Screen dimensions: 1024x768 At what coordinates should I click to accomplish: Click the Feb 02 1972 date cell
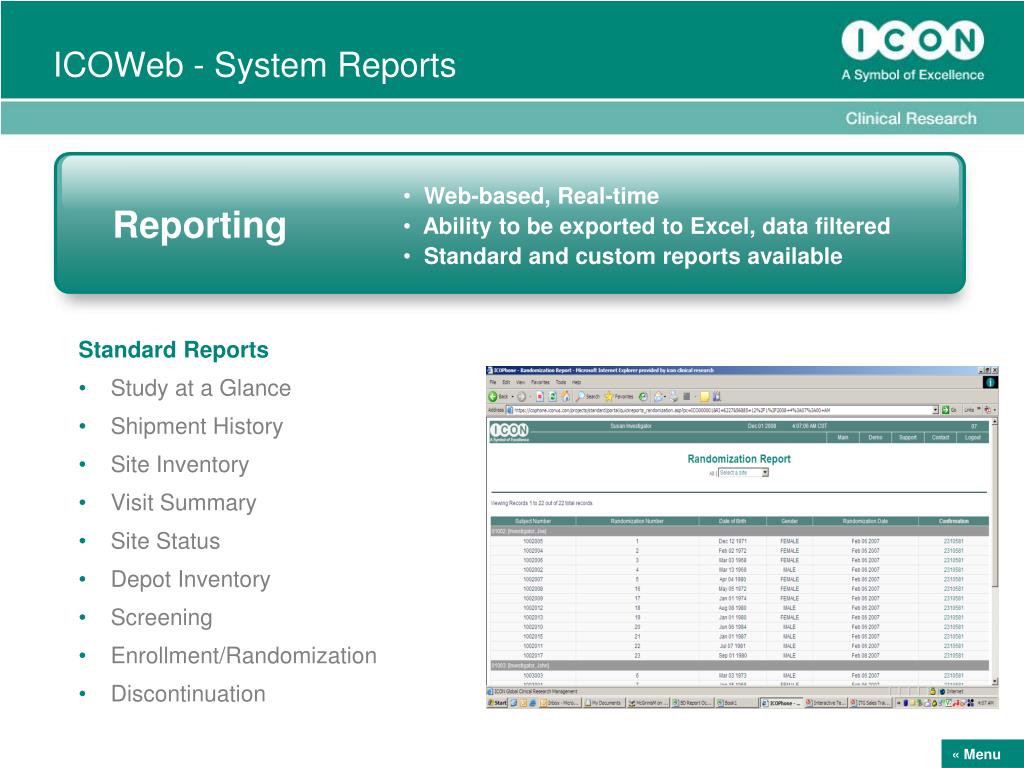tap(732, 551)
